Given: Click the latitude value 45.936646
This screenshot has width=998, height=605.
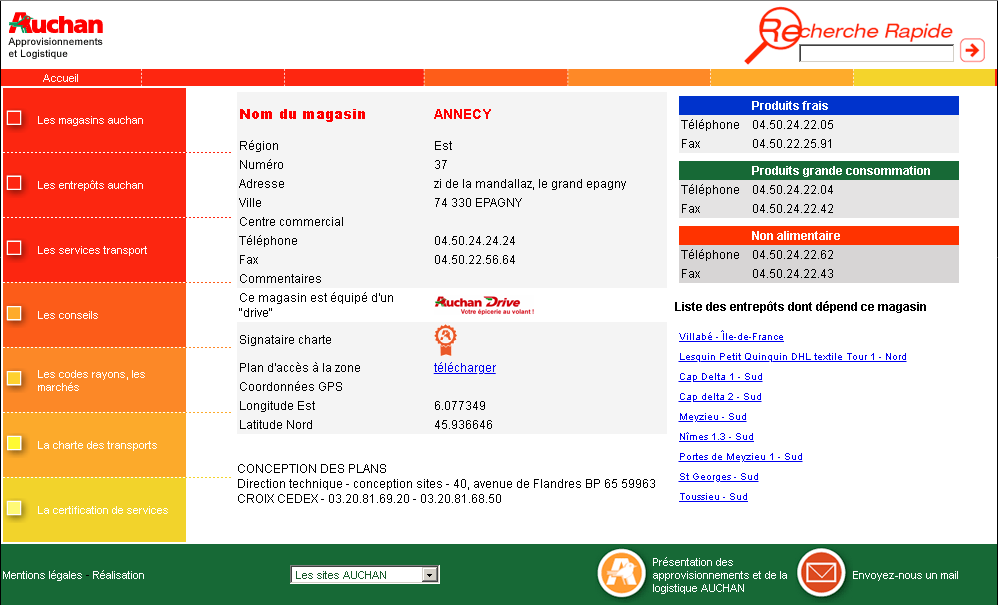Looking at the screenshot, I should (463, 425).
